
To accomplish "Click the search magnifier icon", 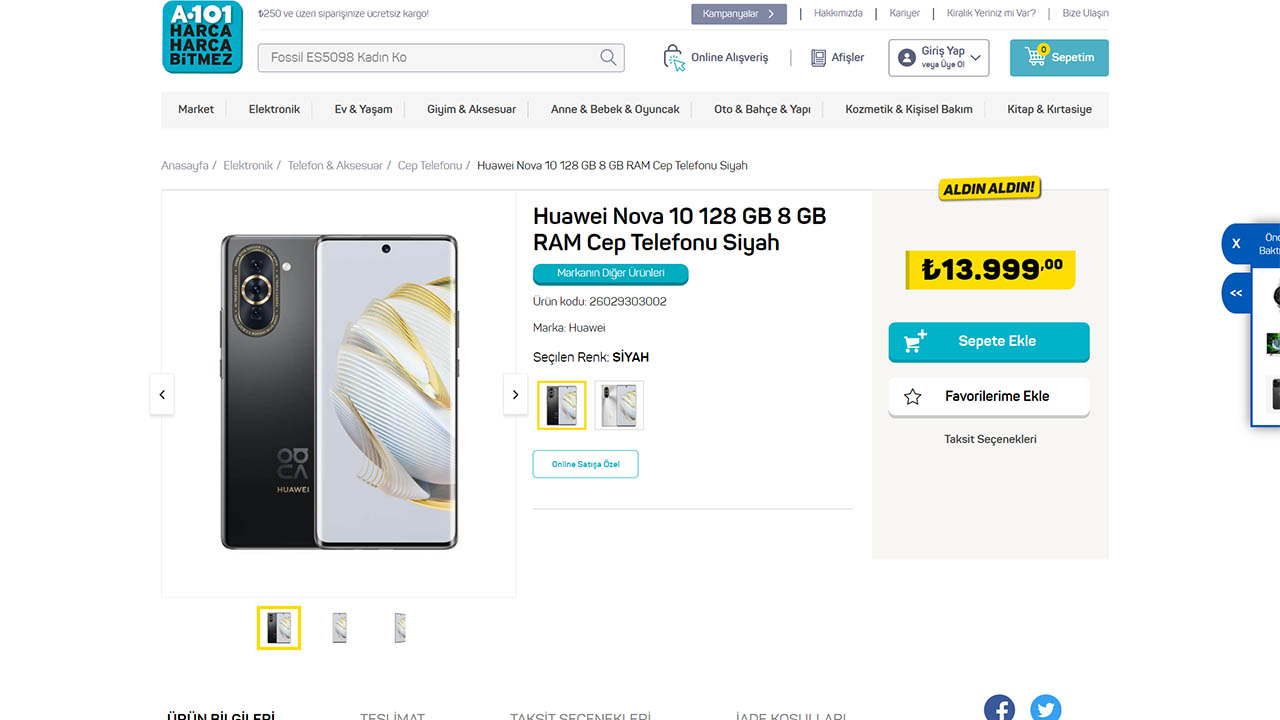I will pos(608,57).
